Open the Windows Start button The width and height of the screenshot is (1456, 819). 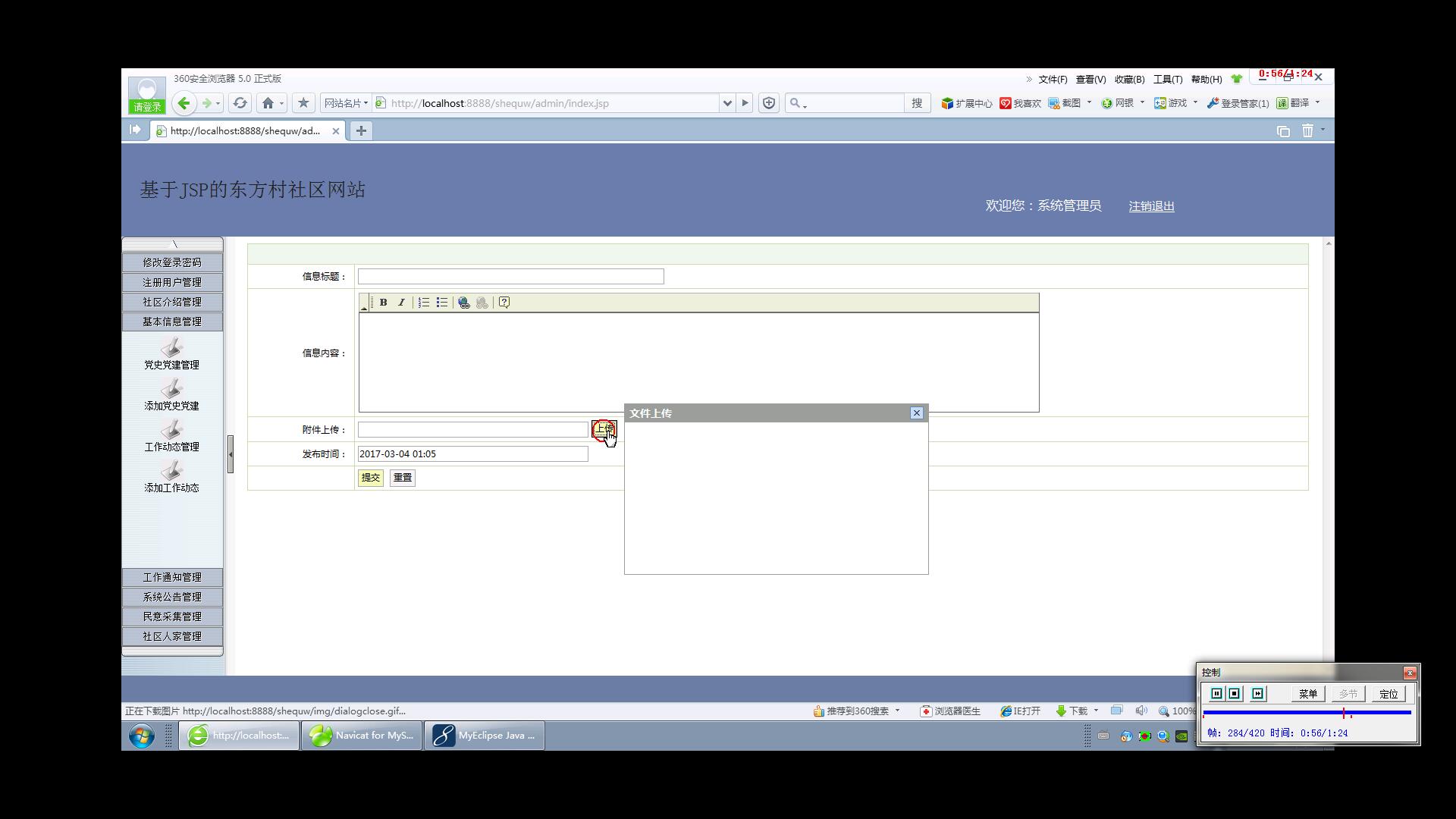(x=142, y=736)
